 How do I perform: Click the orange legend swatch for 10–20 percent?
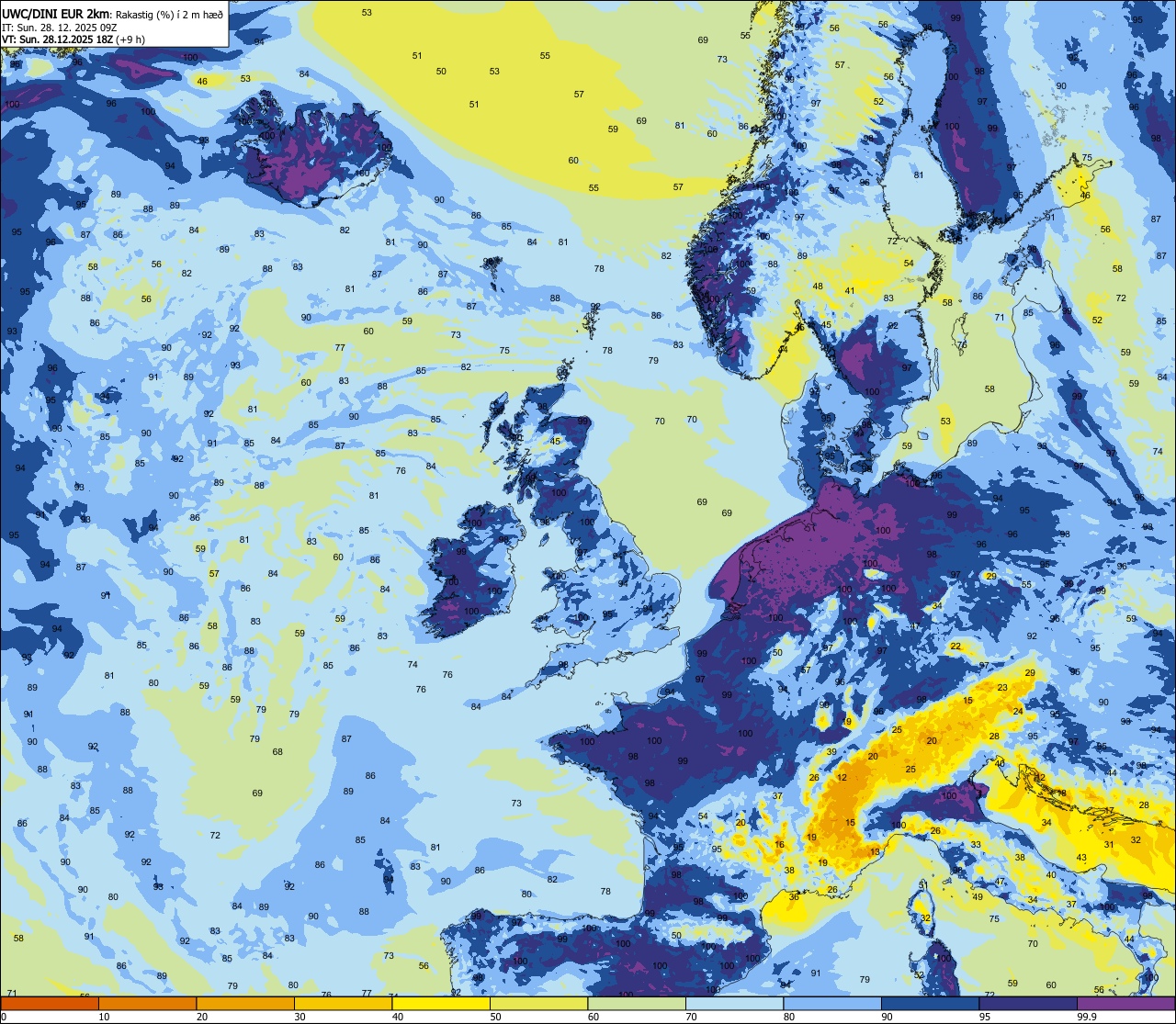[147, 1003]
